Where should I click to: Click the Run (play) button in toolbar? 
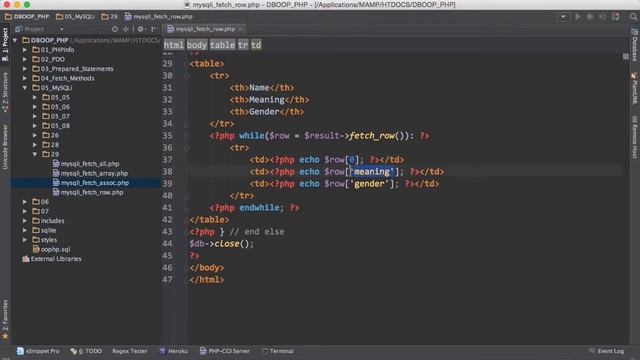[578, 17]
